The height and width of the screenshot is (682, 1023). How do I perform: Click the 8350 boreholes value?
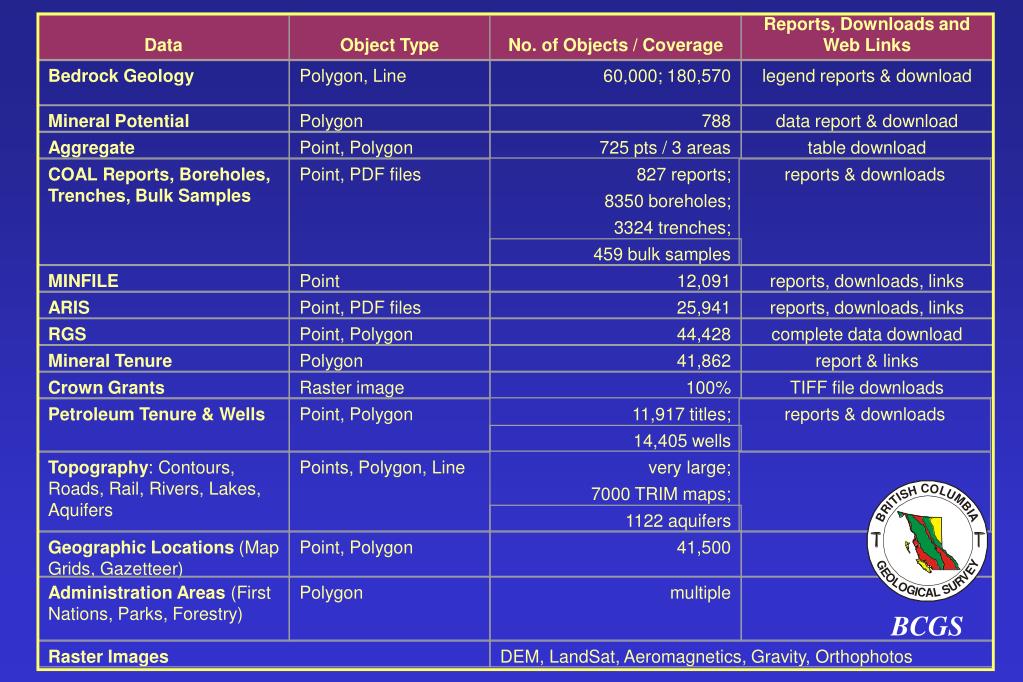667,201
